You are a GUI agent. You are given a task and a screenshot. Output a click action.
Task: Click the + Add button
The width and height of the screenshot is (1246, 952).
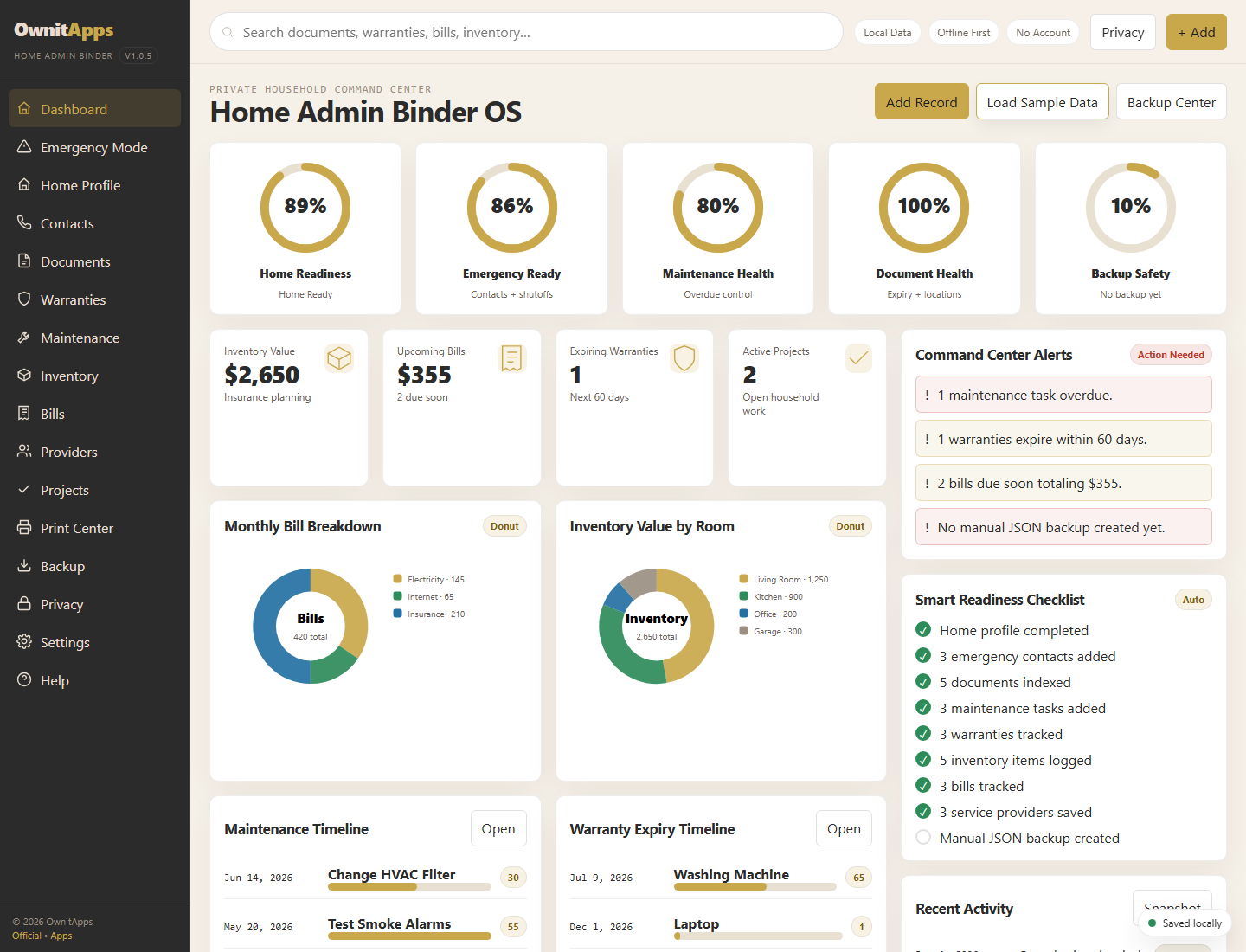click(1197, 32)
